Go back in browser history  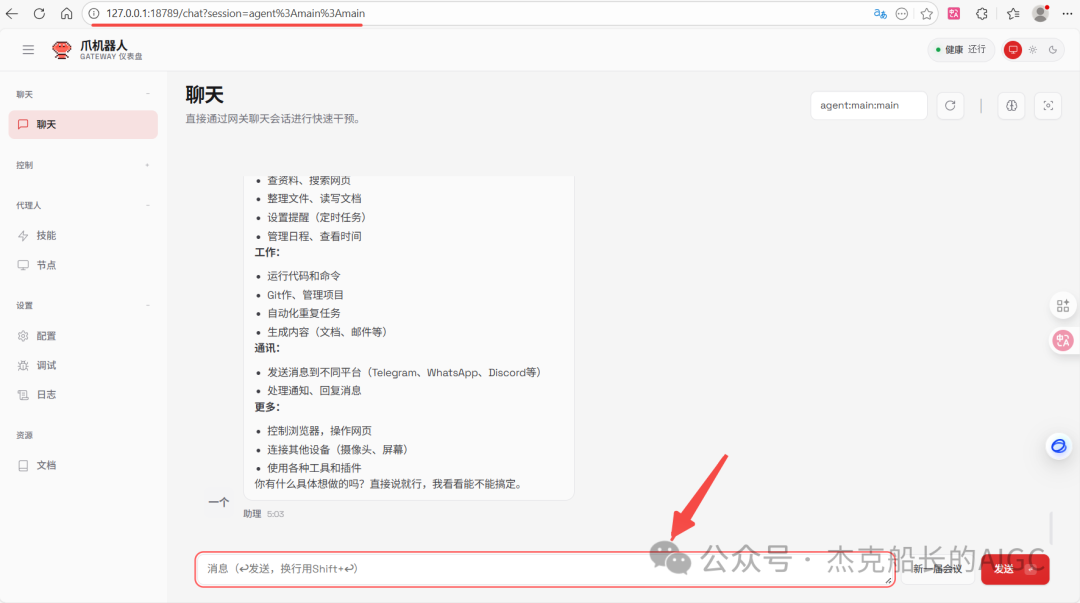pos(12,13)
